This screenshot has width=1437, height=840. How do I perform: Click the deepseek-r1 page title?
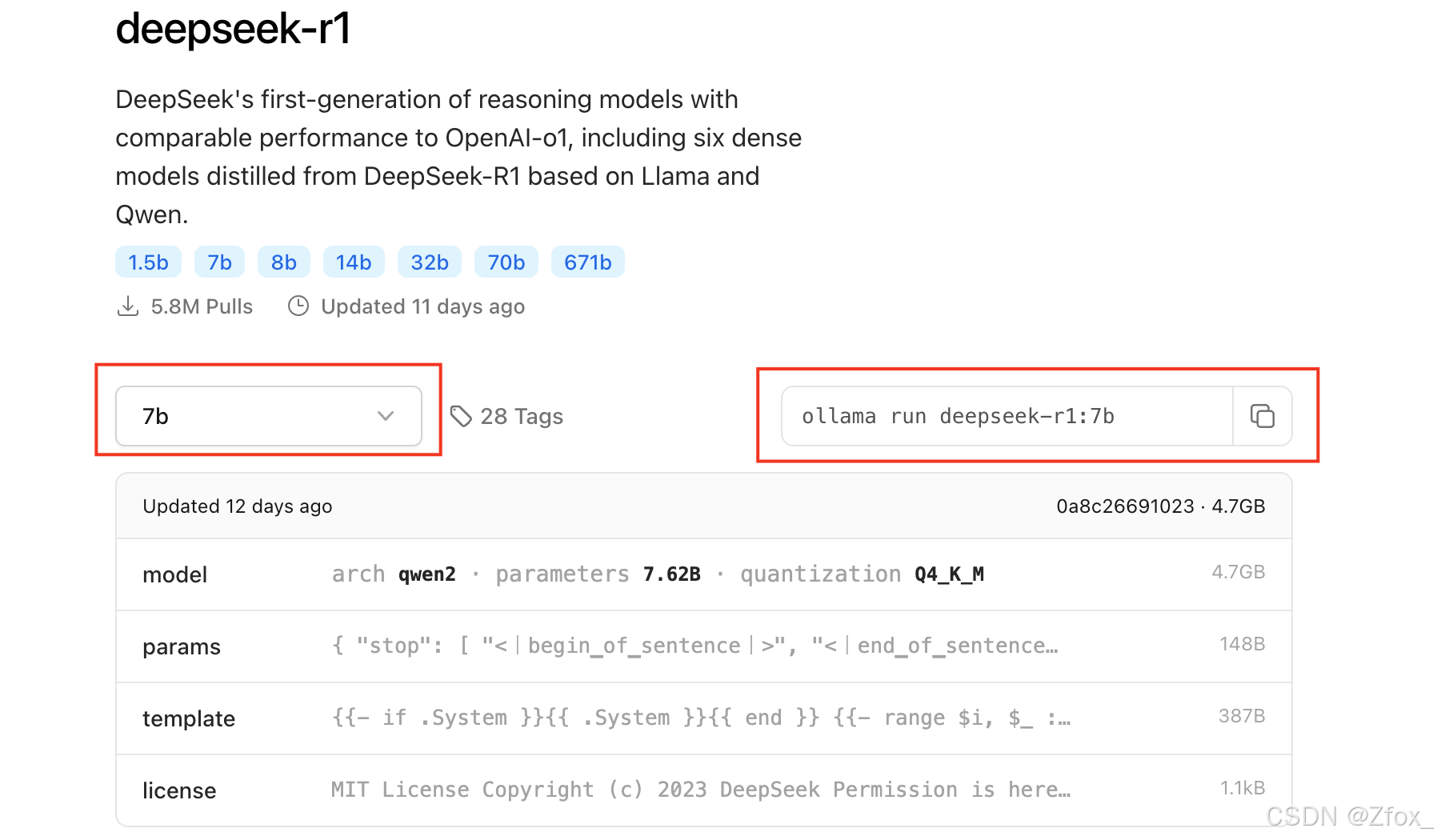point(233,29)
